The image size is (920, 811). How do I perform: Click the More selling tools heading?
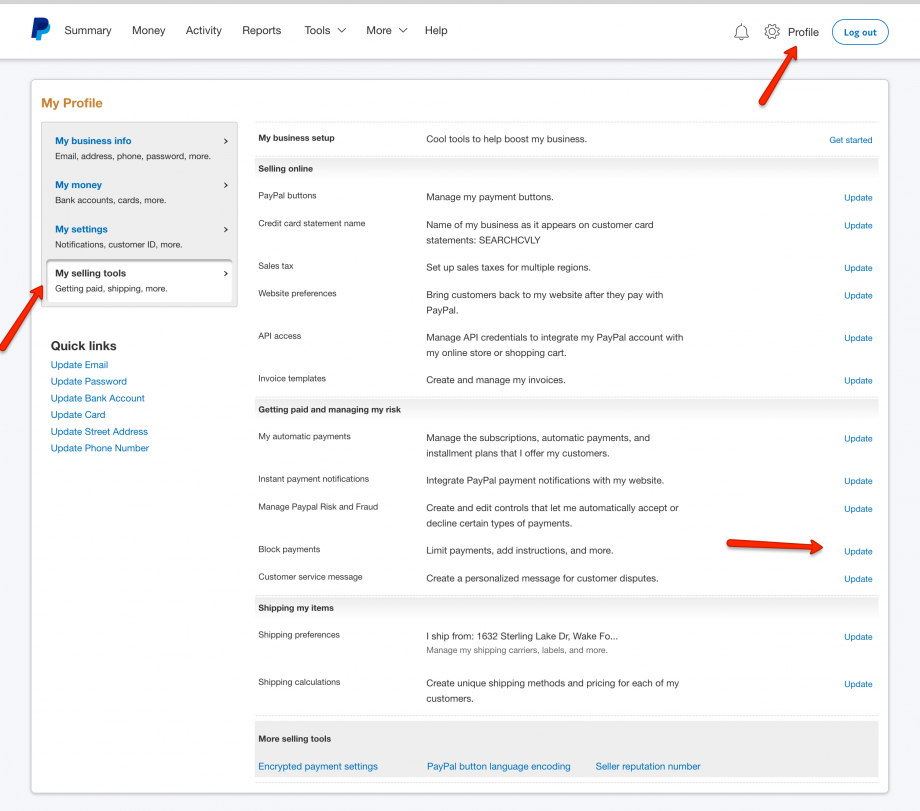(295, 739)
